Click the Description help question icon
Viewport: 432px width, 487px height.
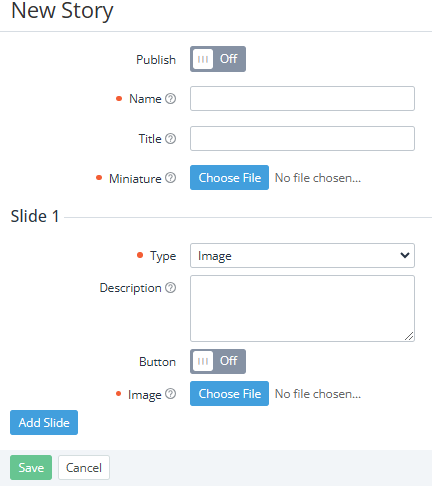[170, 287]
